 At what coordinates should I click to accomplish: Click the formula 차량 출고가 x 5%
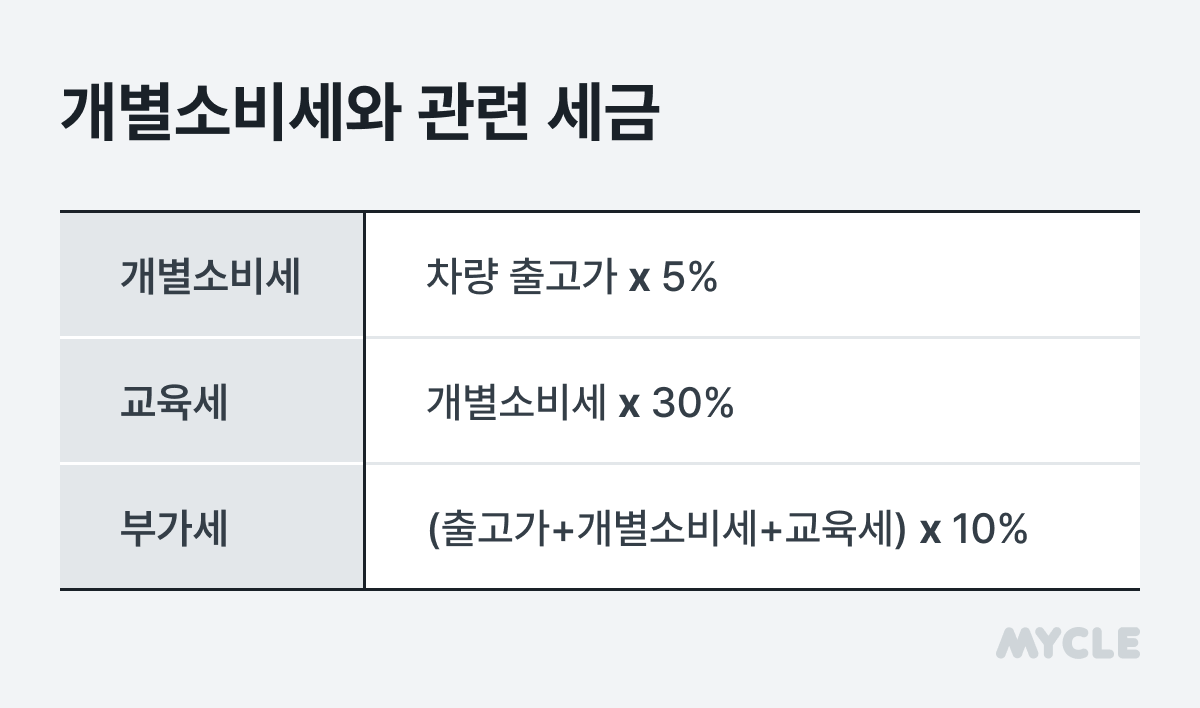572,277
